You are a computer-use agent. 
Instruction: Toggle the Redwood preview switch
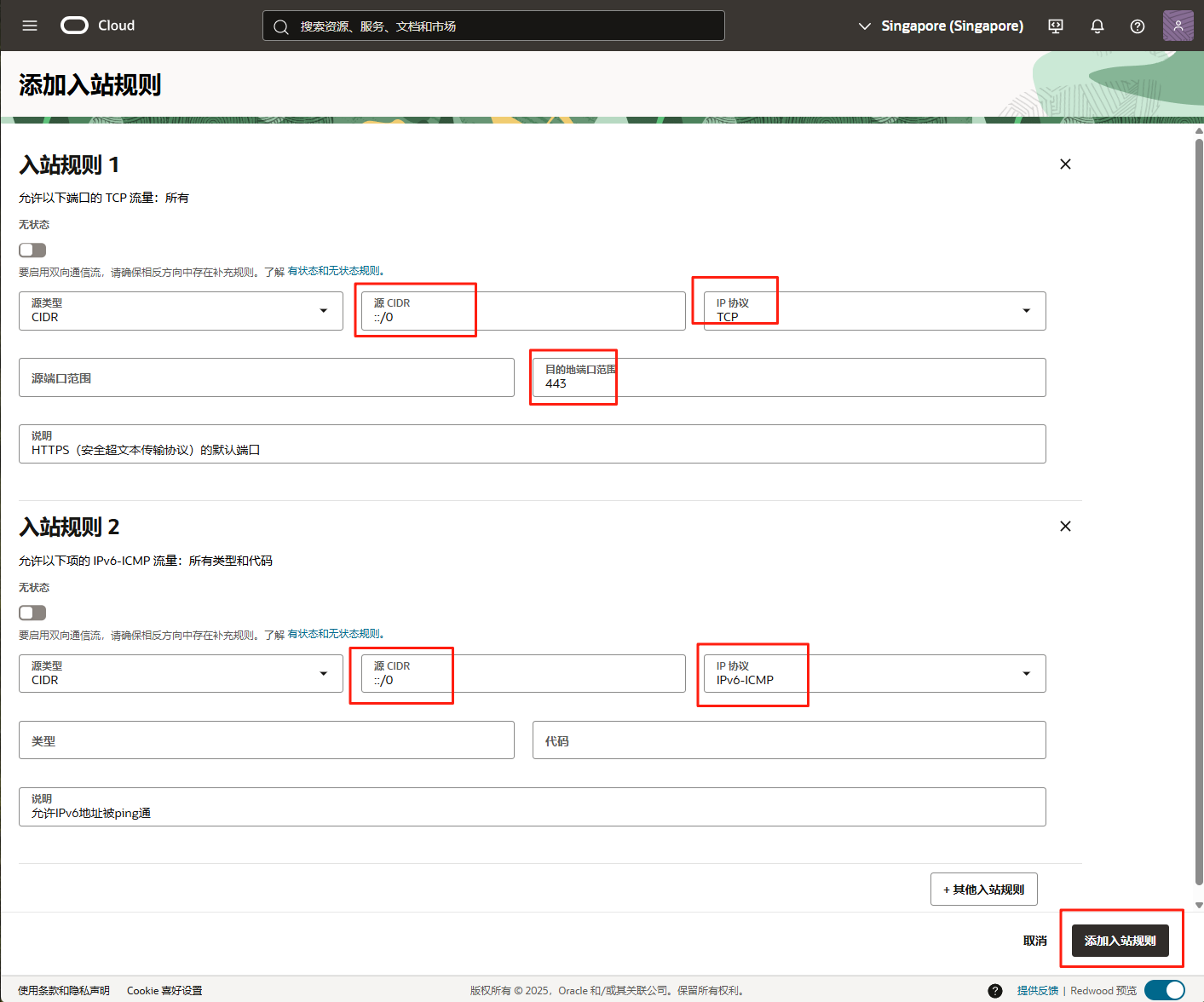[1164, 990]
